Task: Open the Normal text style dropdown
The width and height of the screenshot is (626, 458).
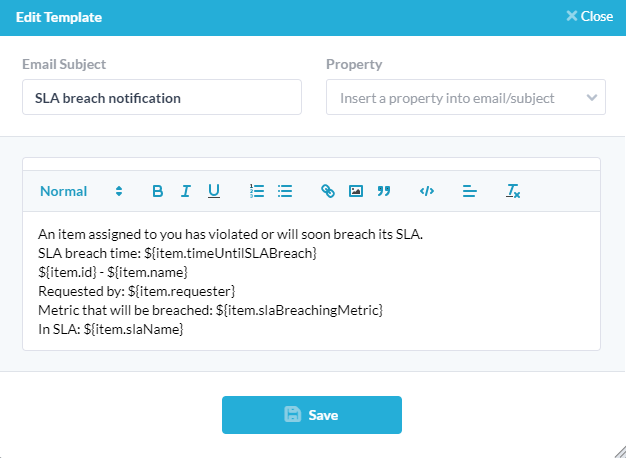Action: (81, 191)
